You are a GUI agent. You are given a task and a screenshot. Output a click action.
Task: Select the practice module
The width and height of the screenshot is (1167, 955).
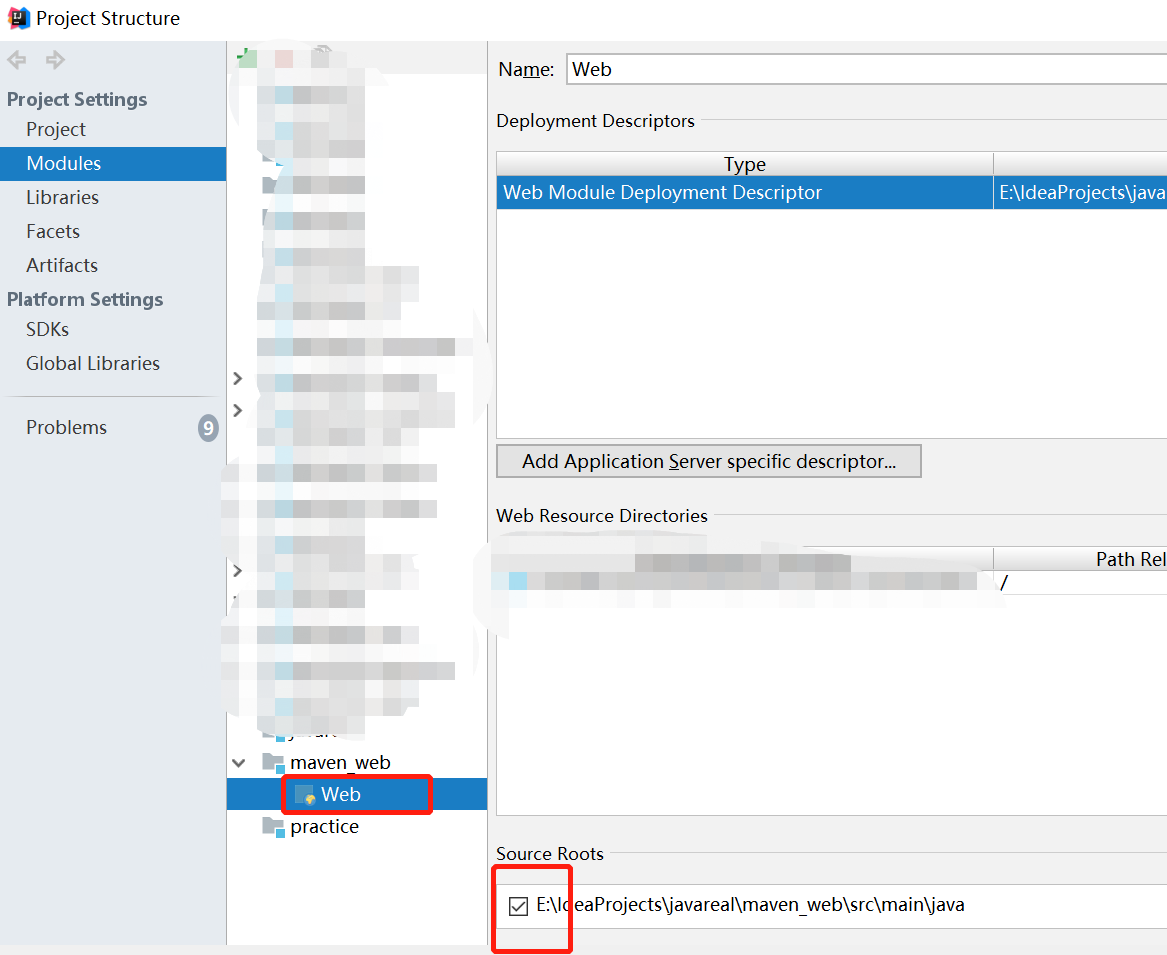[x=324, y=827]
